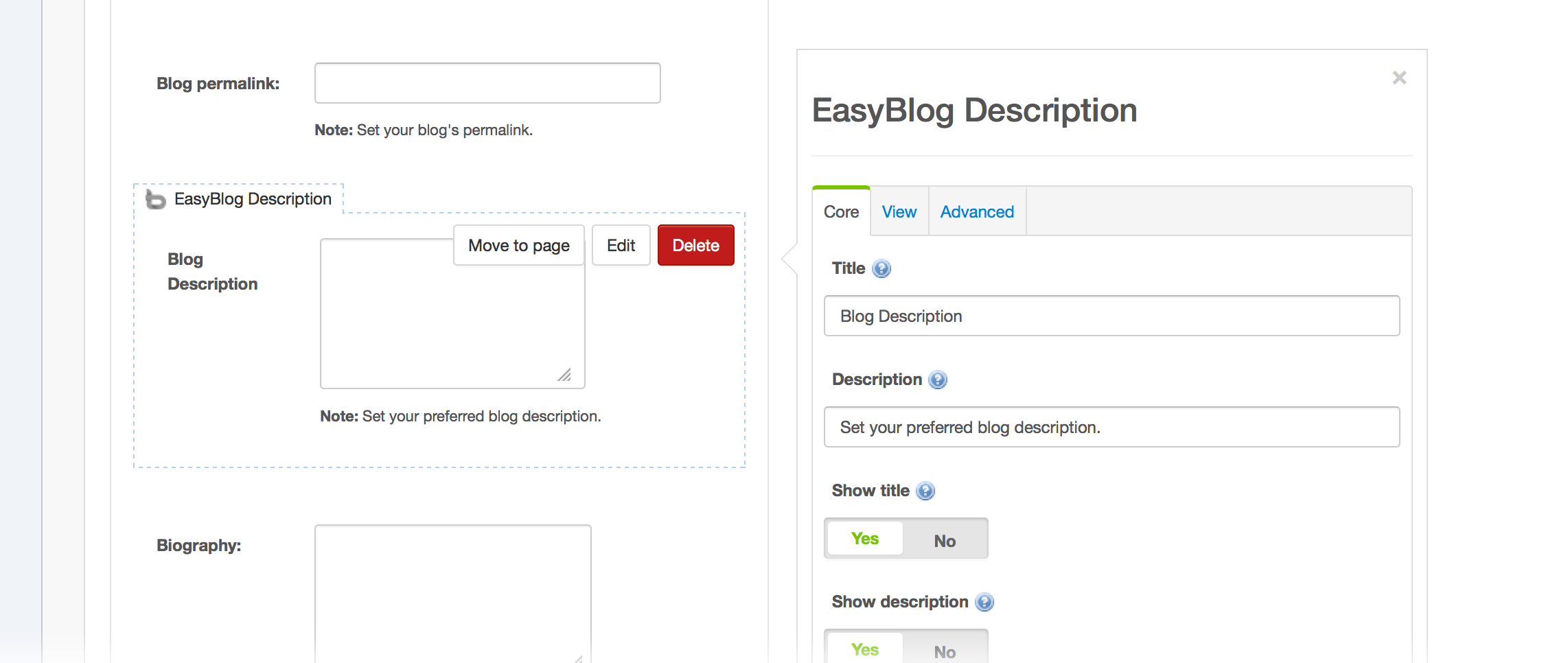Set Show title to Yes
1568x663 pixels.
pos(865,539)
